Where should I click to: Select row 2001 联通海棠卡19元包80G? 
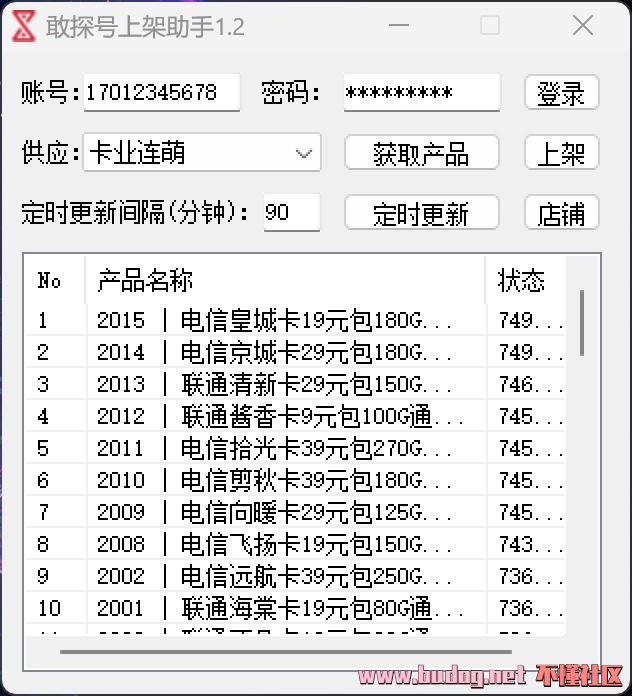click(295, 608)
